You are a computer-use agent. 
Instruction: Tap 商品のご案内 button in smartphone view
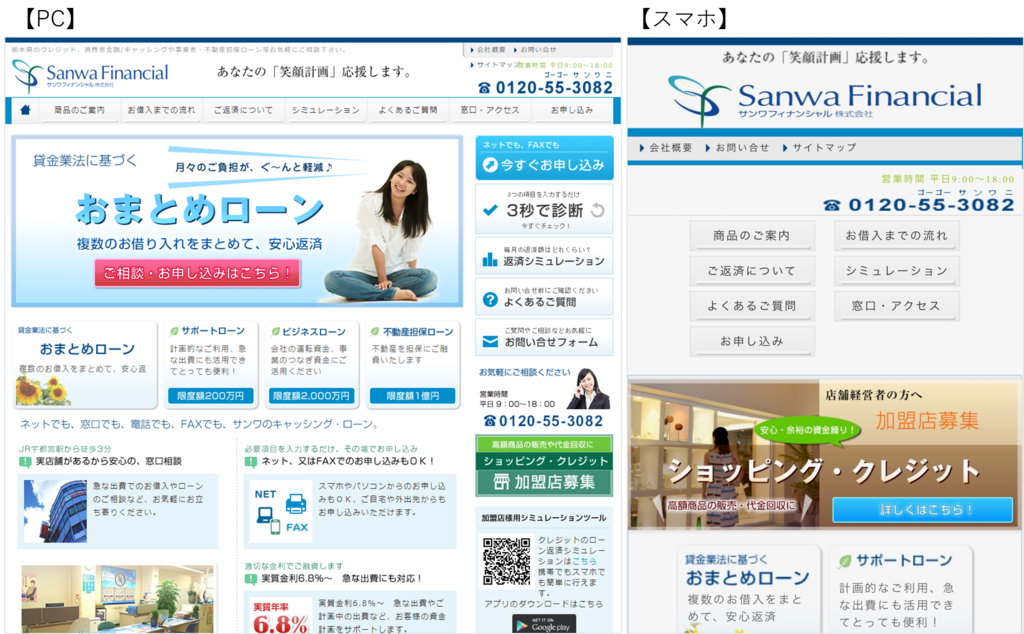pos(752,235)
